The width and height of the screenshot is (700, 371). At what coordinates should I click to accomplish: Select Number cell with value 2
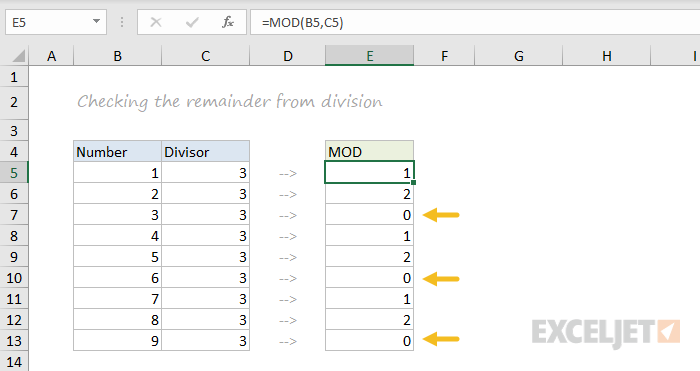117,194
